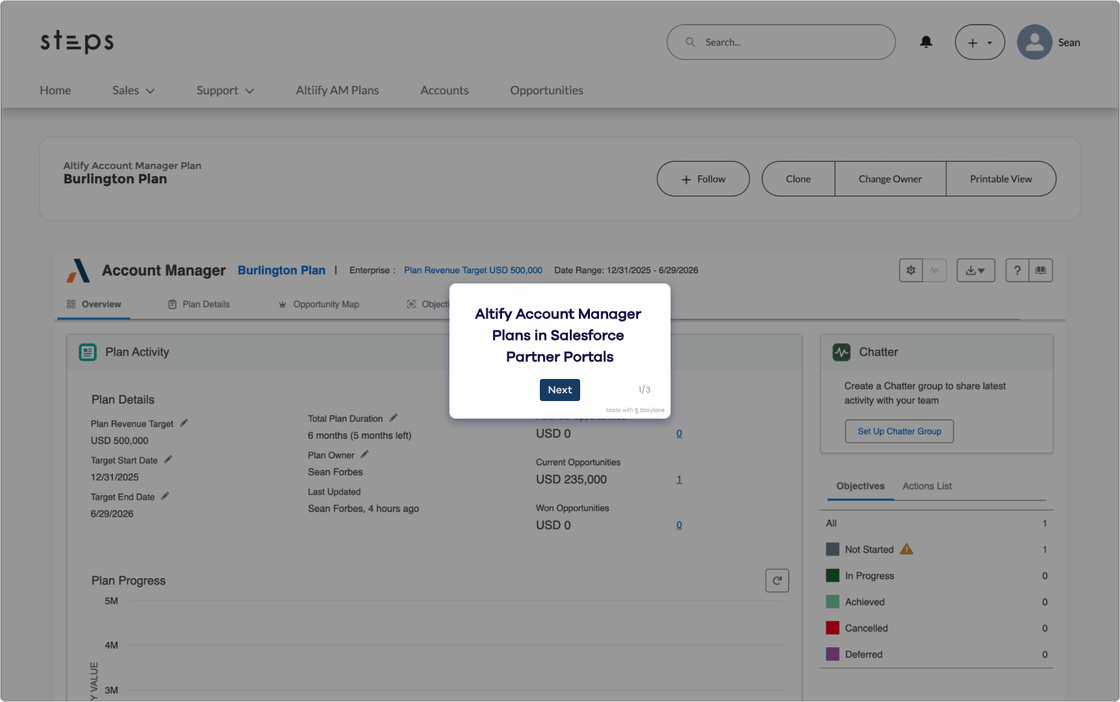1120x702 pixels.
Task: Click the Deferred purple swatch
Action: coord(833,654)
